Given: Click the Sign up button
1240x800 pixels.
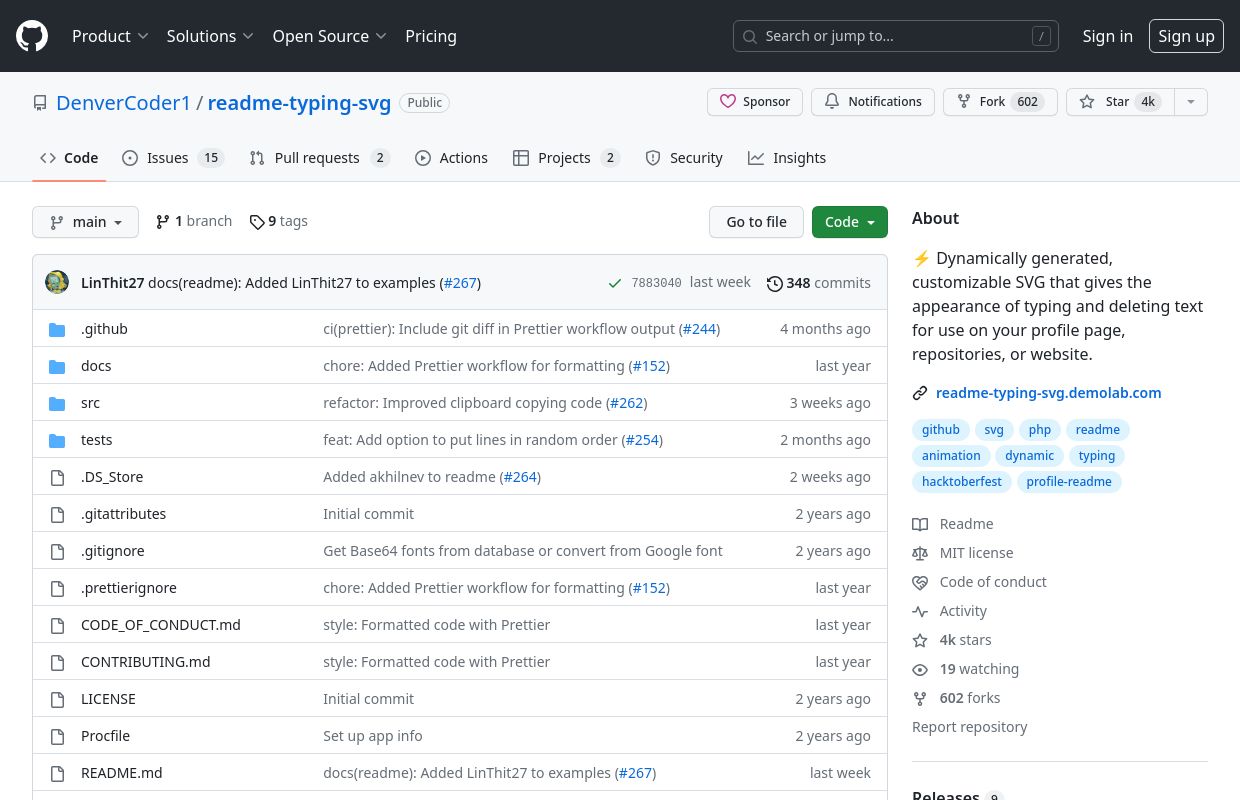Looking at the screenshot, I should point(1186,36).
